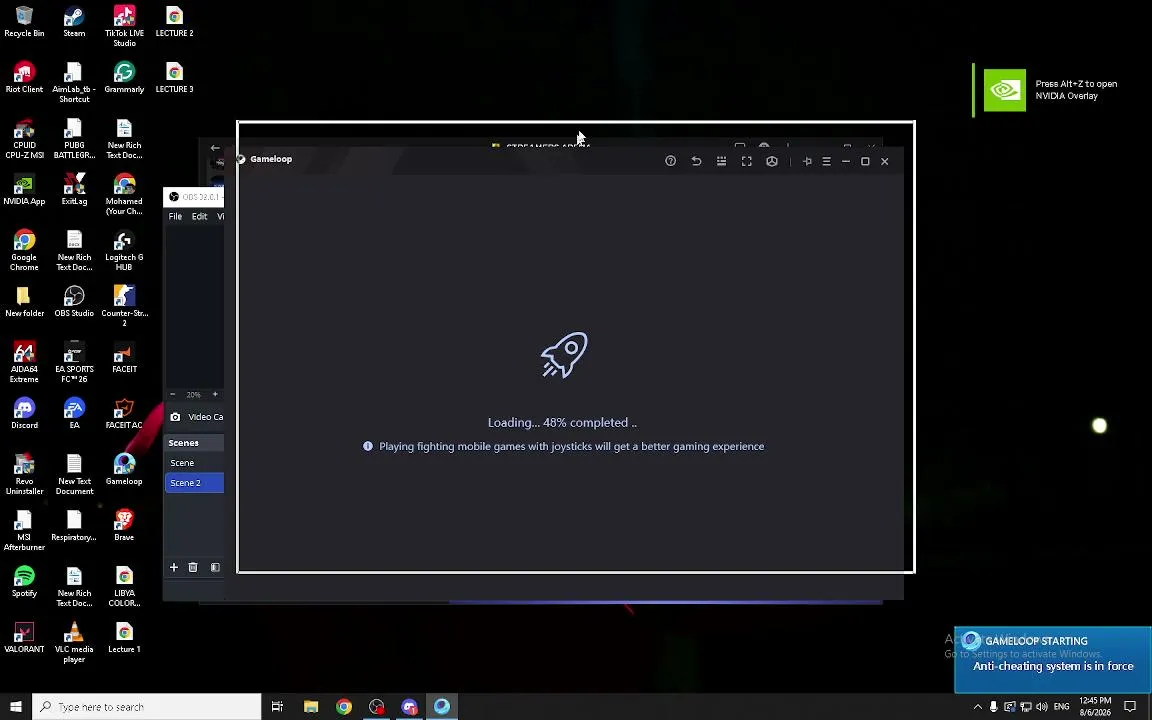Viewport: 1152px width, 720px height.
Task: Select 'Scene 2' in OBS scenes list
Action: [194, 483]
